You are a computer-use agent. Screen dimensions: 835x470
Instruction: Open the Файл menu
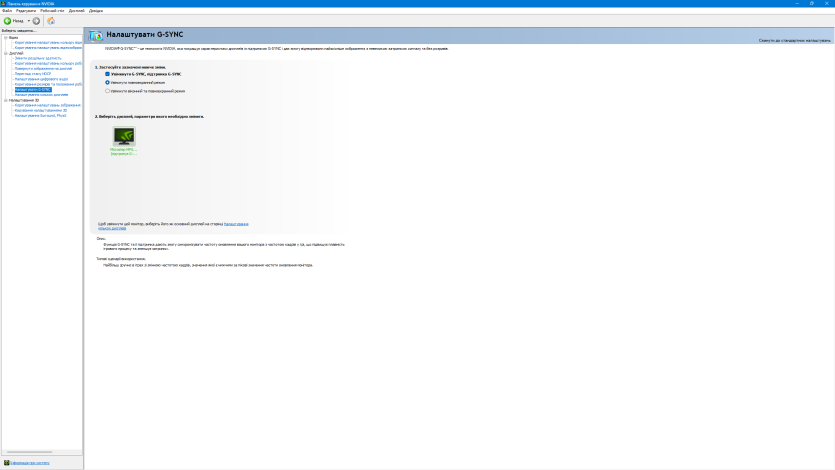7,11
